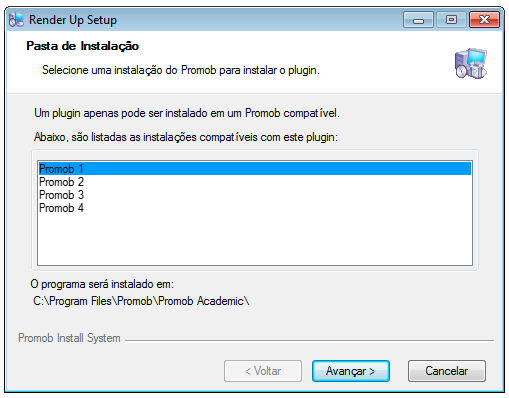This screenshot has width=509, height=398.
Task: Click the Pasta de Instalação heading
Action: pyautogui.click(x=82, y=46)
